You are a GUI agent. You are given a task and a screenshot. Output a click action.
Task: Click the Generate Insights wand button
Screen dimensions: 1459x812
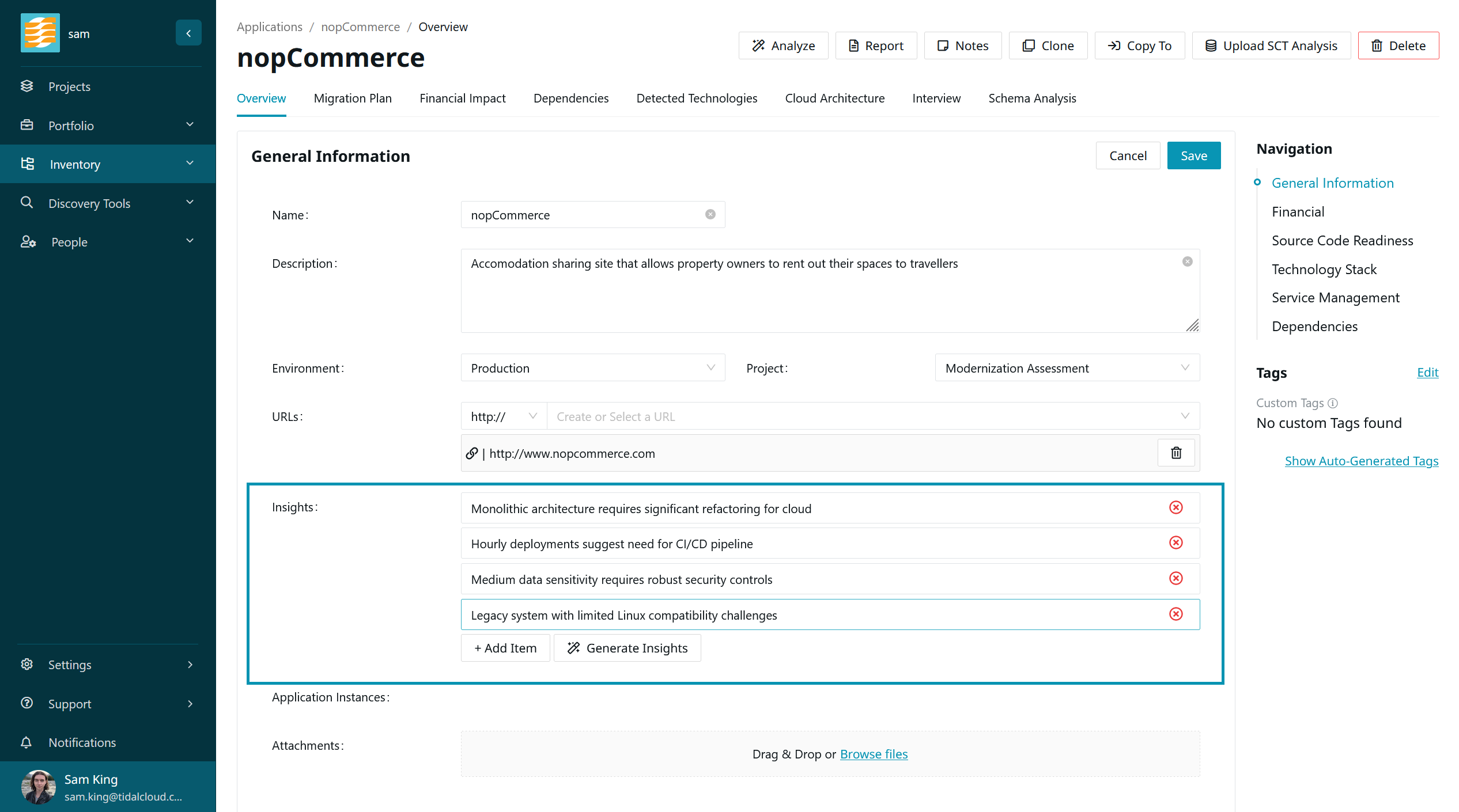pyautogui.click(x=628, y=648)
